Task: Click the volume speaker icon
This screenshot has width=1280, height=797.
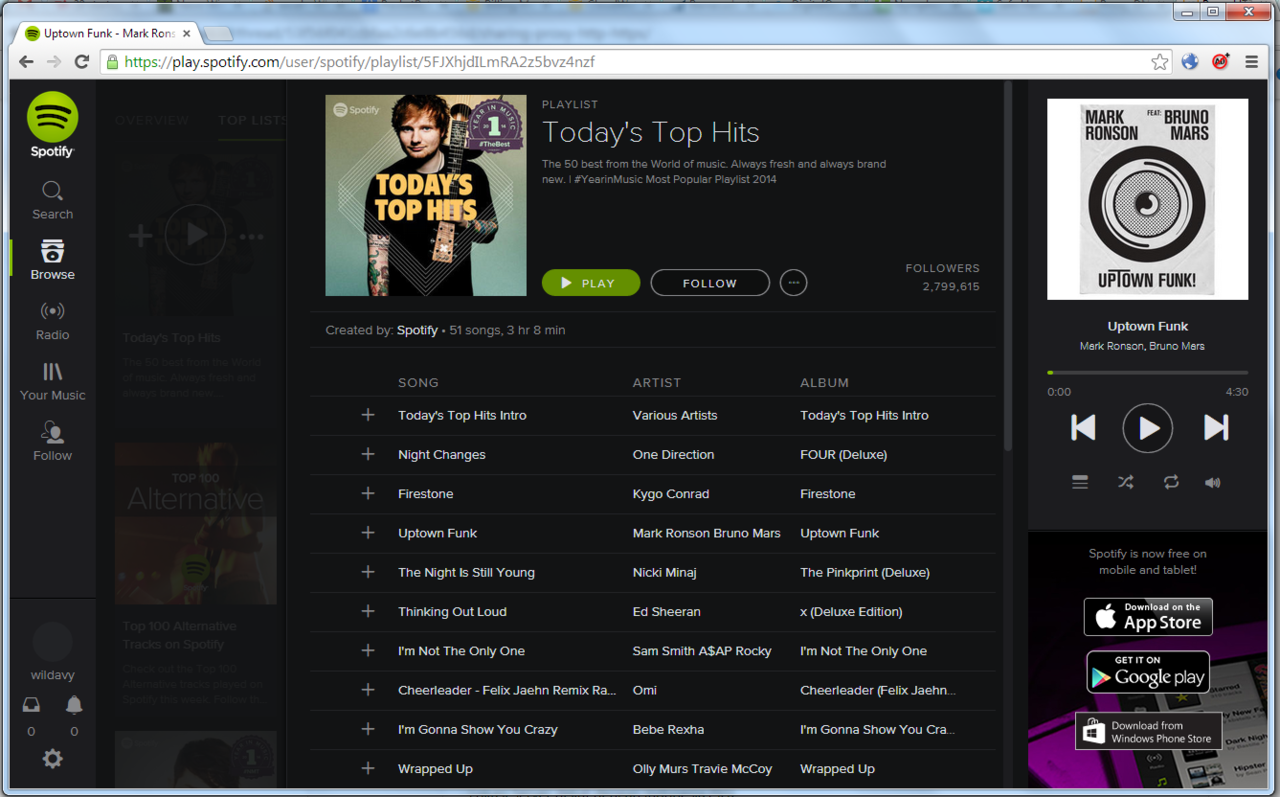Action: click(1213, 482)
